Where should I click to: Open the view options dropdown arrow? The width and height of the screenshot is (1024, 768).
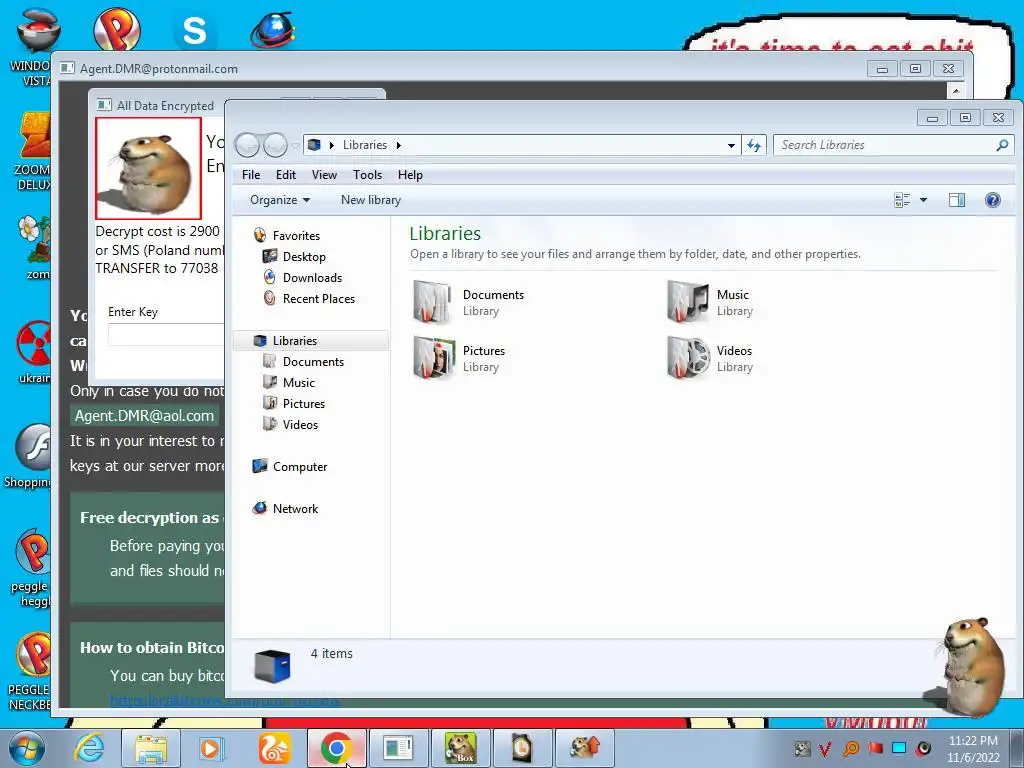click(x=923, y=200)
